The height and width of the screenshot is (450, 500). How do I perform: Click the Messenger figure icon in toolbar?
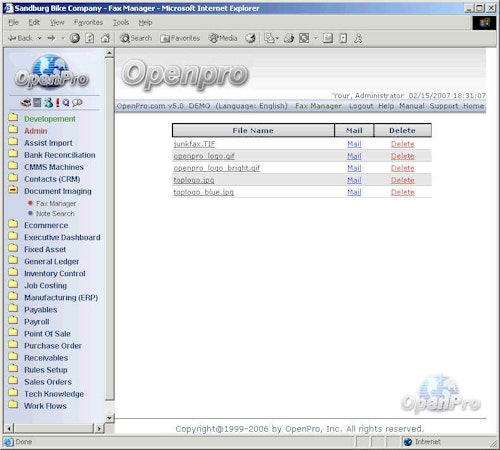click(358, 38)
